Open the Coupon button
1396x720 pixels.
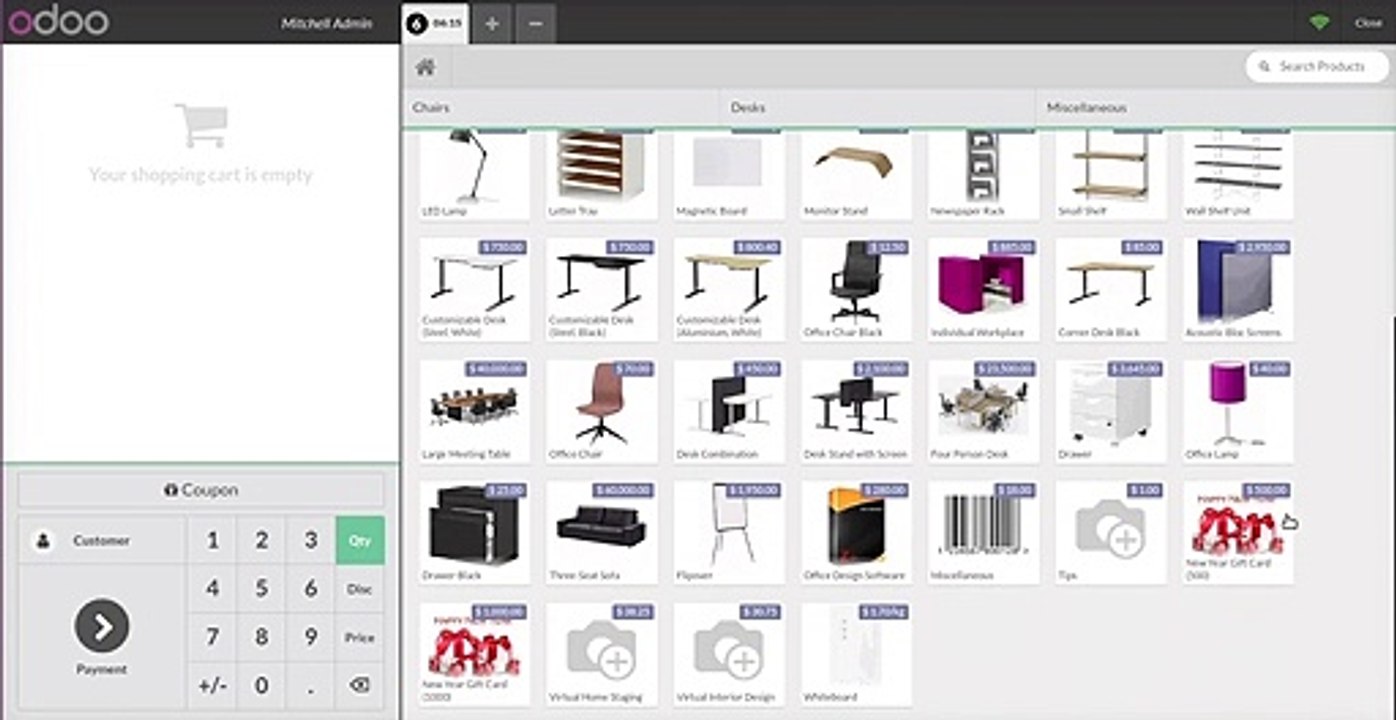pyautogui.click(x=201, y=490)
